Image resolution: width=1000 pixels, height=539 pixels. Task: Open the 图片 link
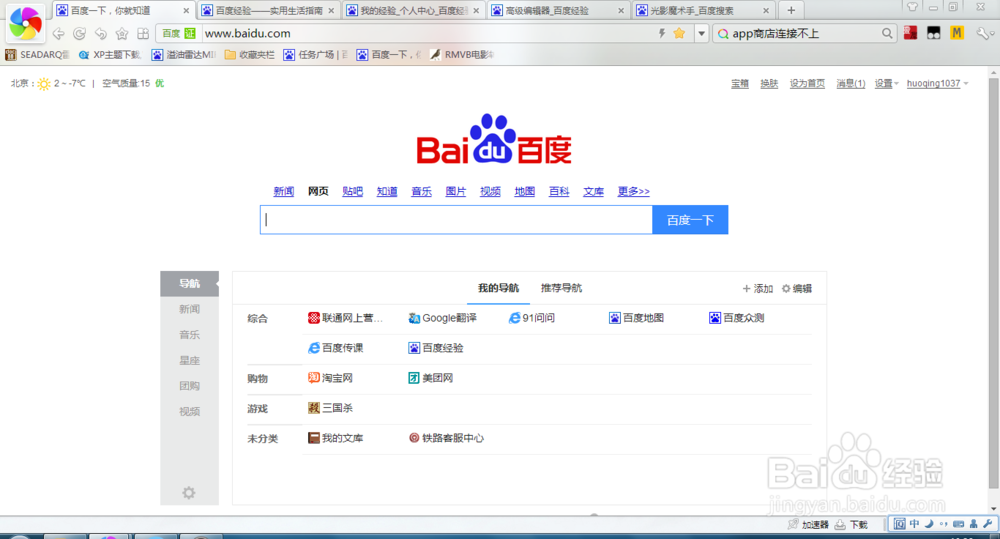pyautogui.click(x=456, y=191)
